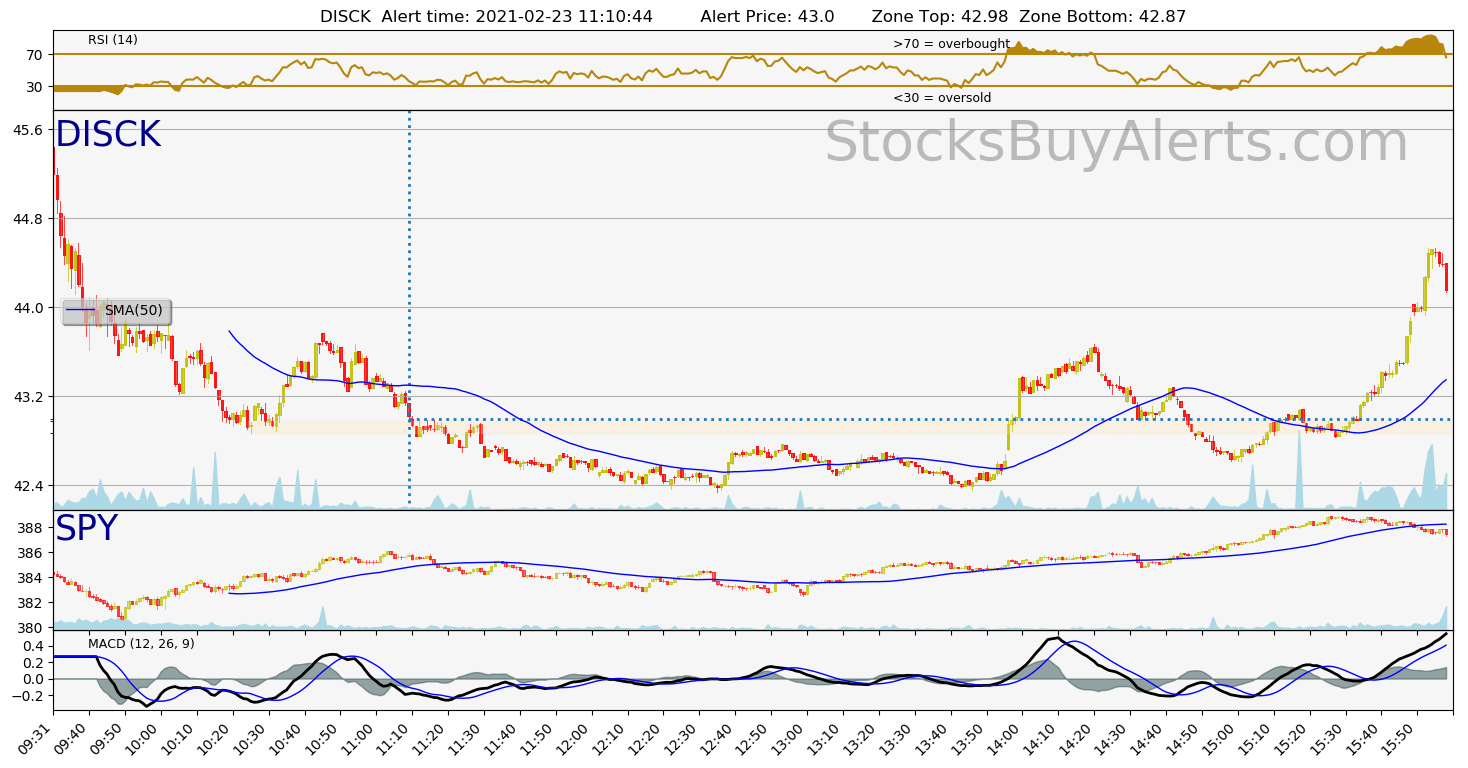
Task: Click the RSI (14) indicator label
Action: point(113,40)
